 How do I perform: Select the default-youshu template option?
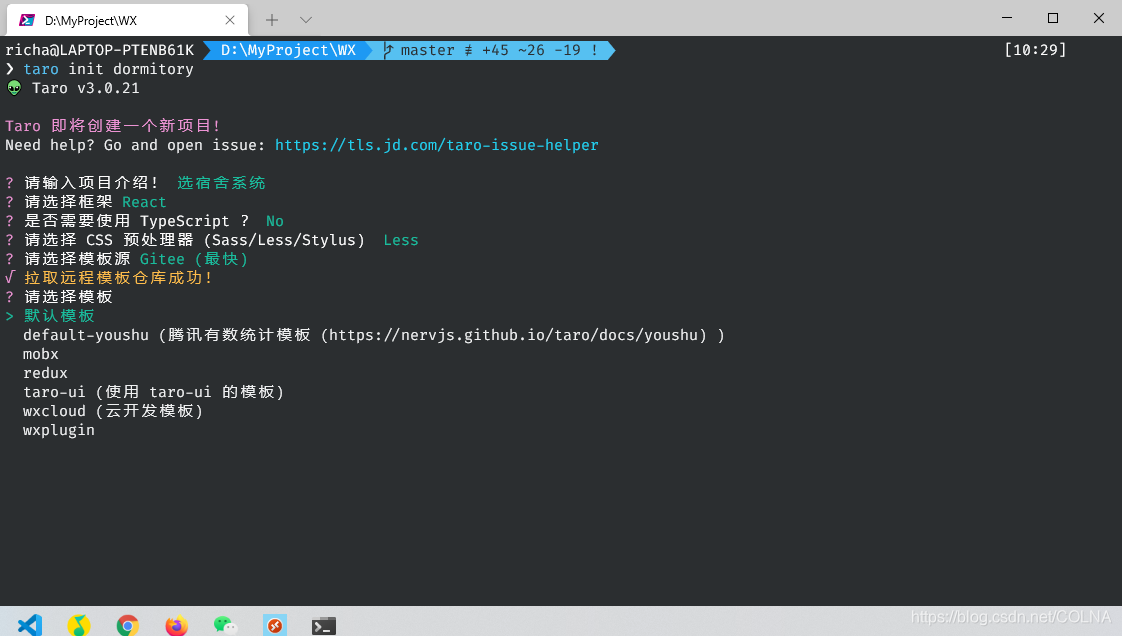pos(374,335)
